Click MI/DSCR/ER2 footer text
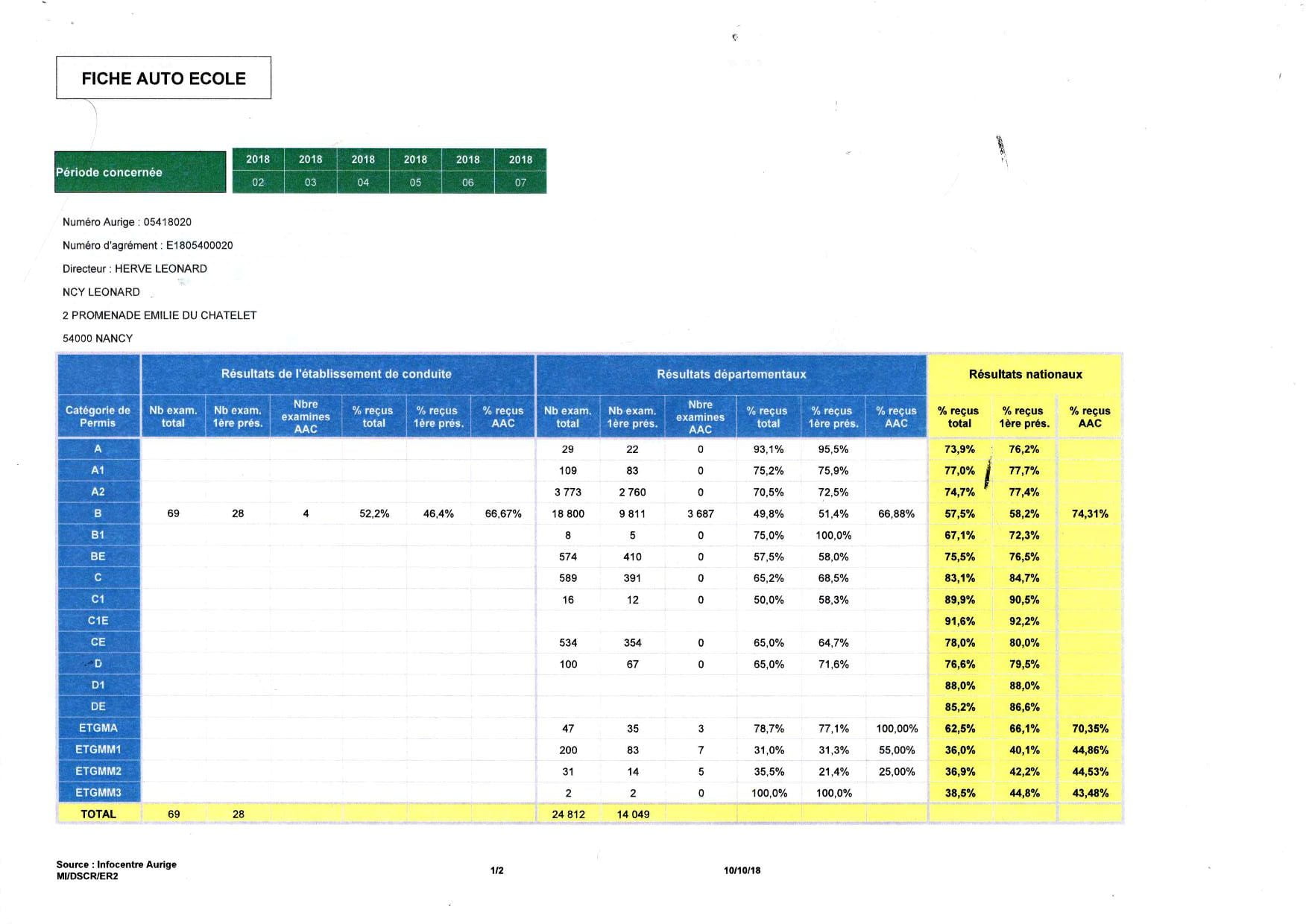 [87, 876]
